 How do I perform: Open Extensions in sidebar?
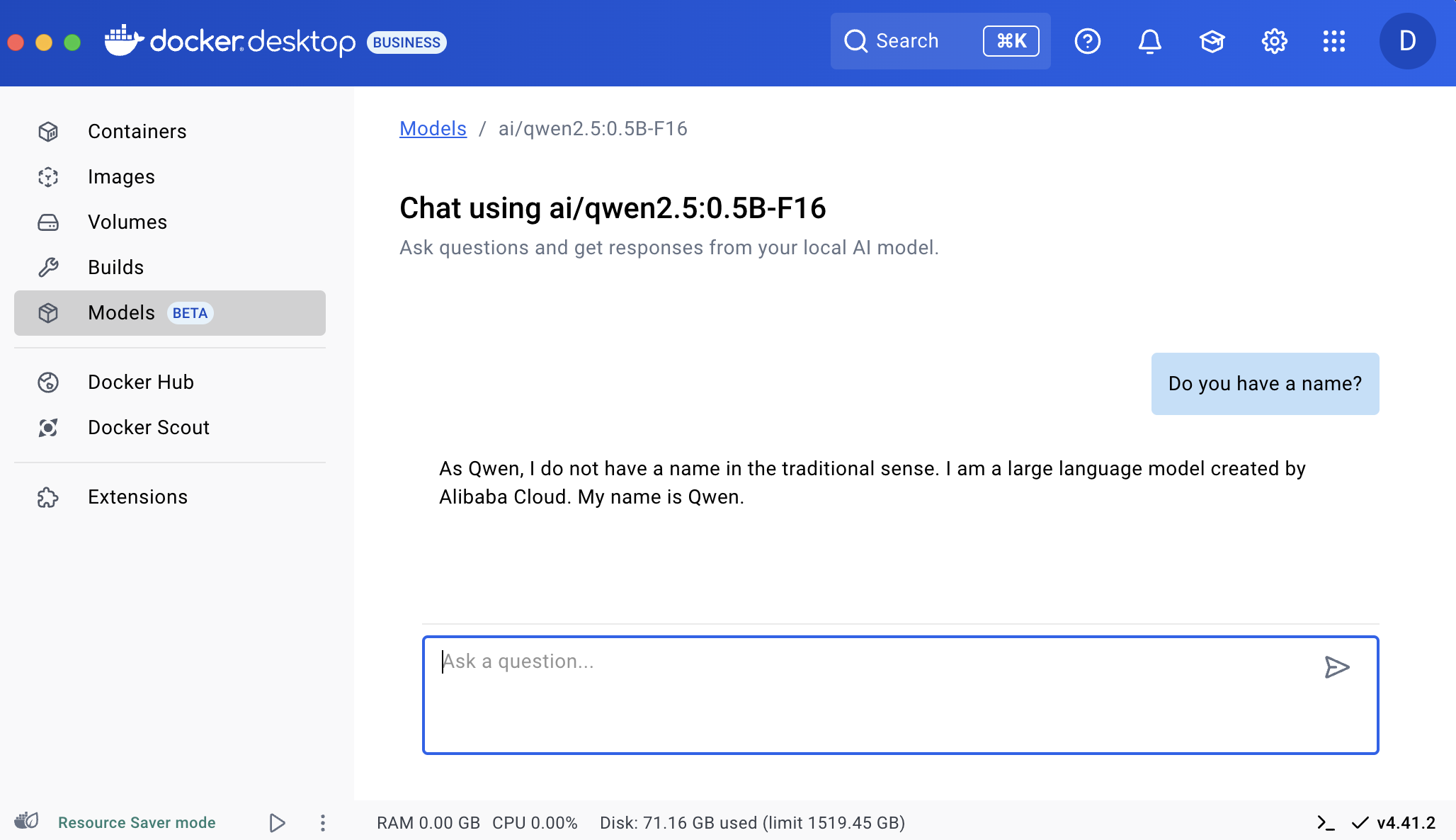[137, 496]
